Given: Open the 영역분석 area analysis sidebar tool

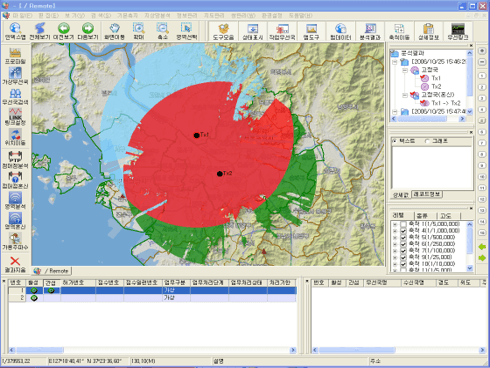Looking at the screenshot, I should pyautogui.click(x=15, y=201).
